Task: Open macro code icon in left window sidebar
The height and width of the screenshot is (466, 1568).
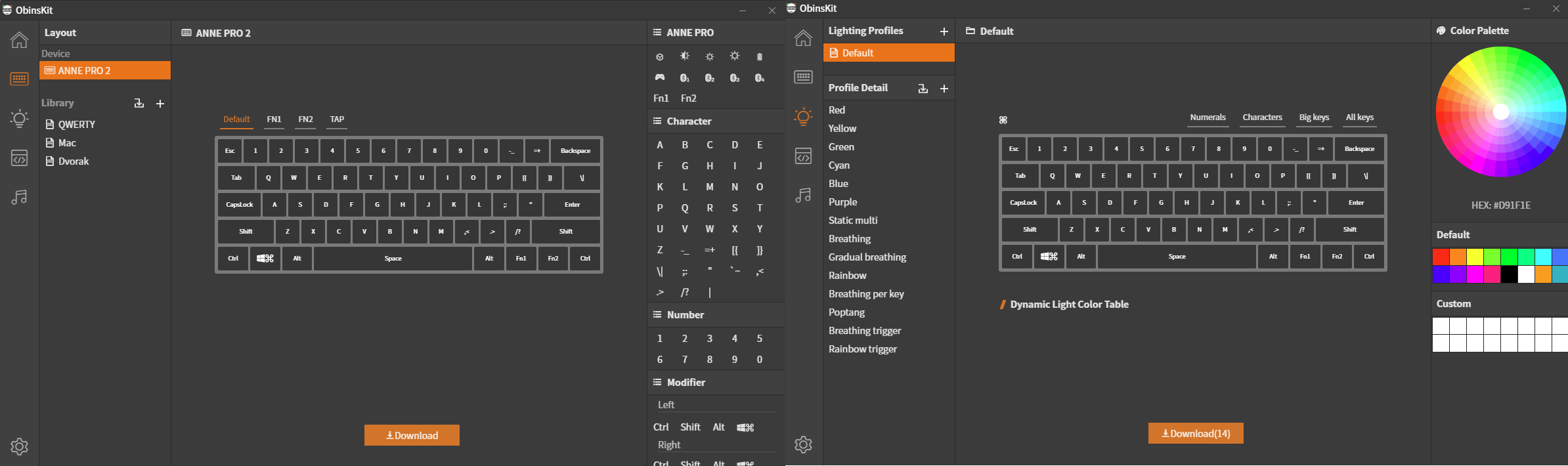Action: 19,158
